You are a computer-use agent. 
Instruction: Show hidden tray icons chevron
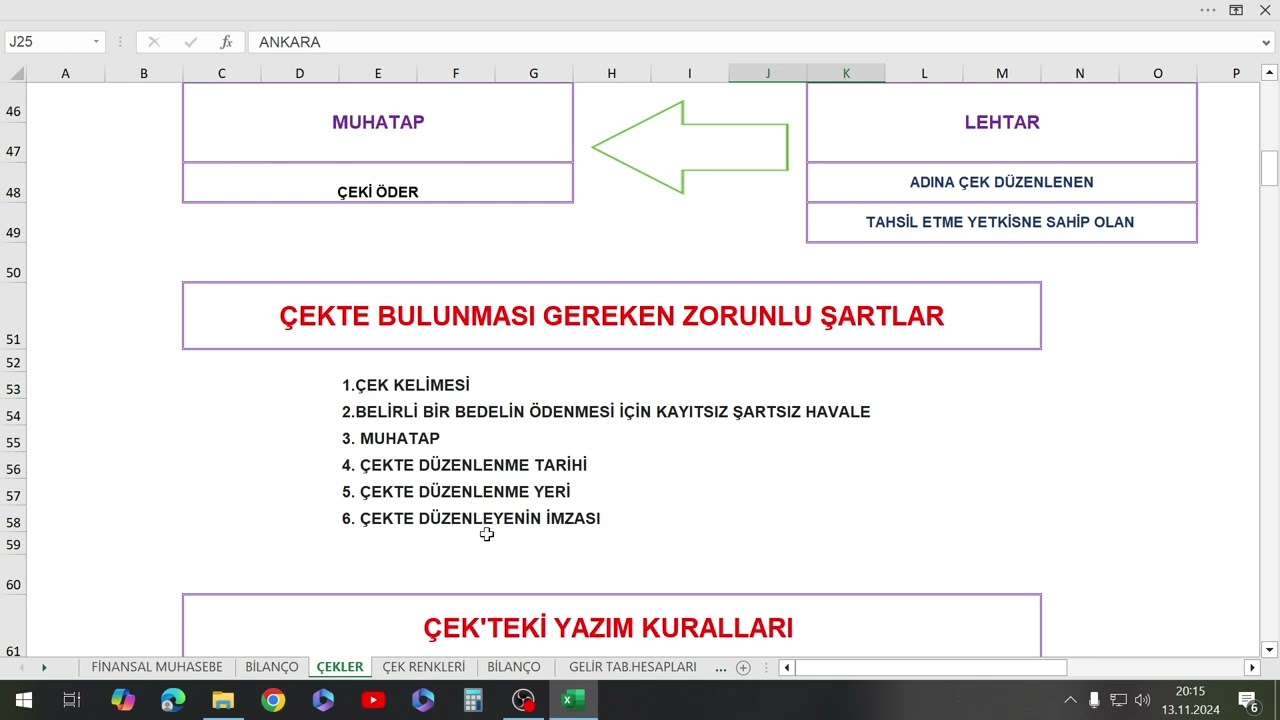[x=1070, y=700]
